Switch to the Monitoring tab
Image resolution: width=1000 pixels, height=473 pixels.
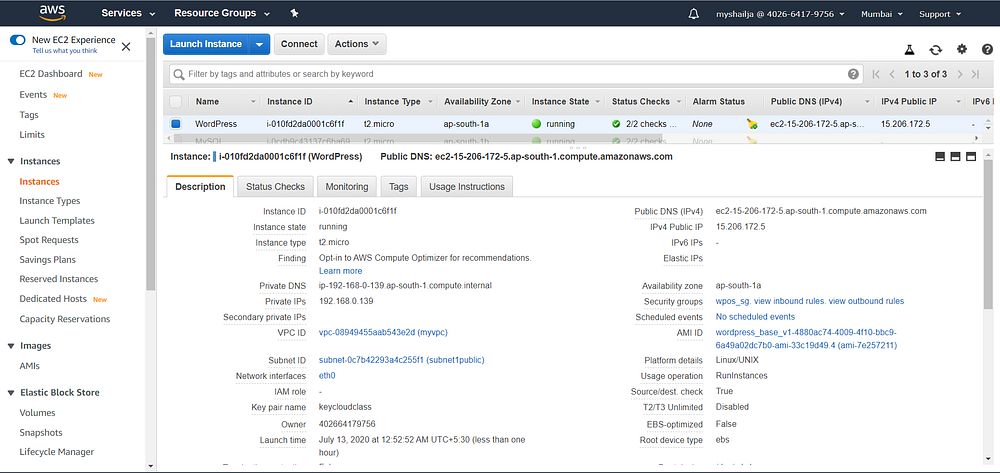click(x=347, y=187)
